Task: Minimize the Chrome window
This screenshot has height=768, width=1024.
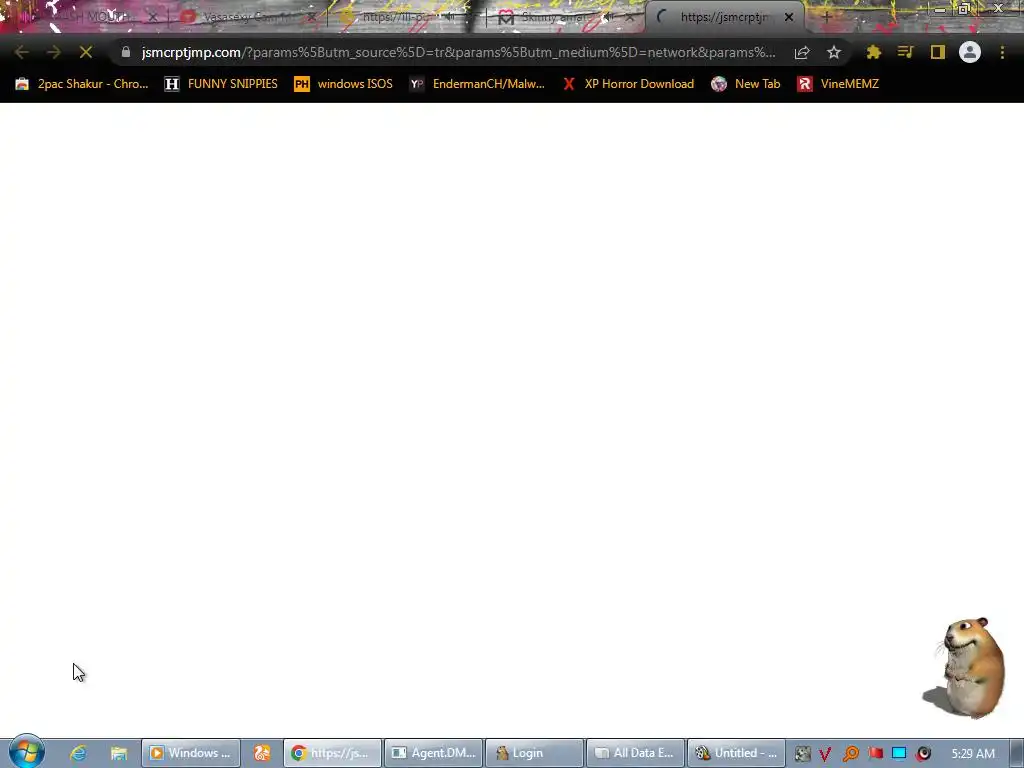Action: click(939, 8)
